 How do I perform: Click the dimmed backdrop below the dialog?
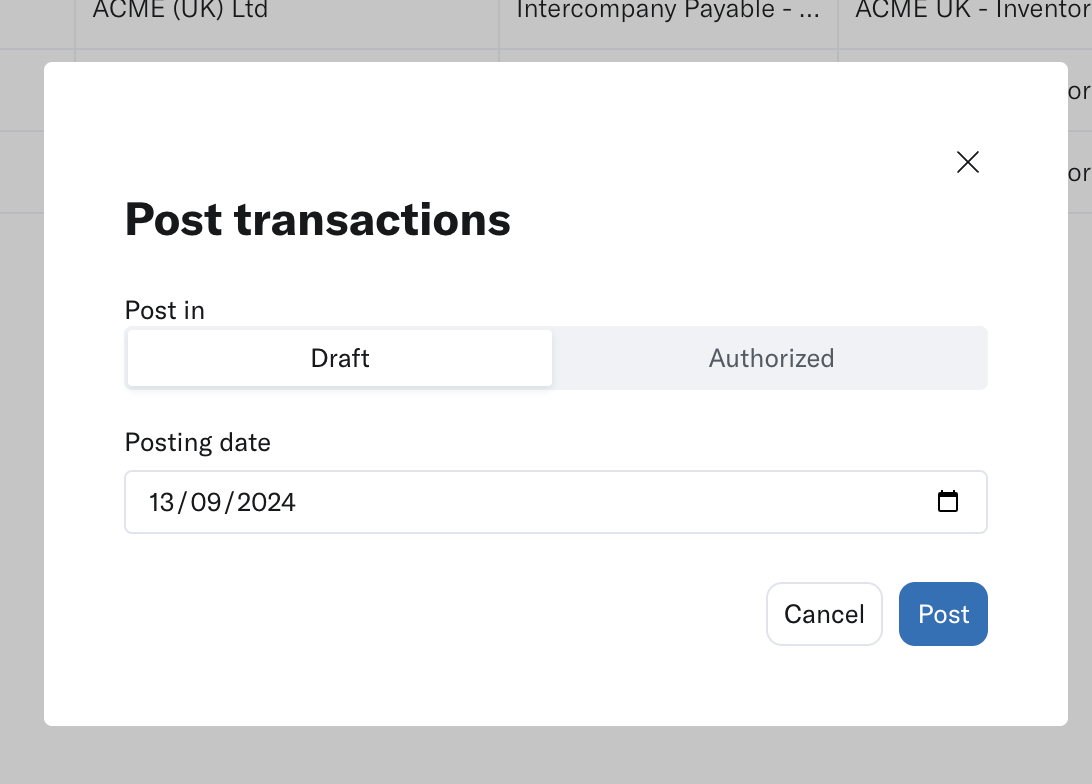(x=546, y=756)
